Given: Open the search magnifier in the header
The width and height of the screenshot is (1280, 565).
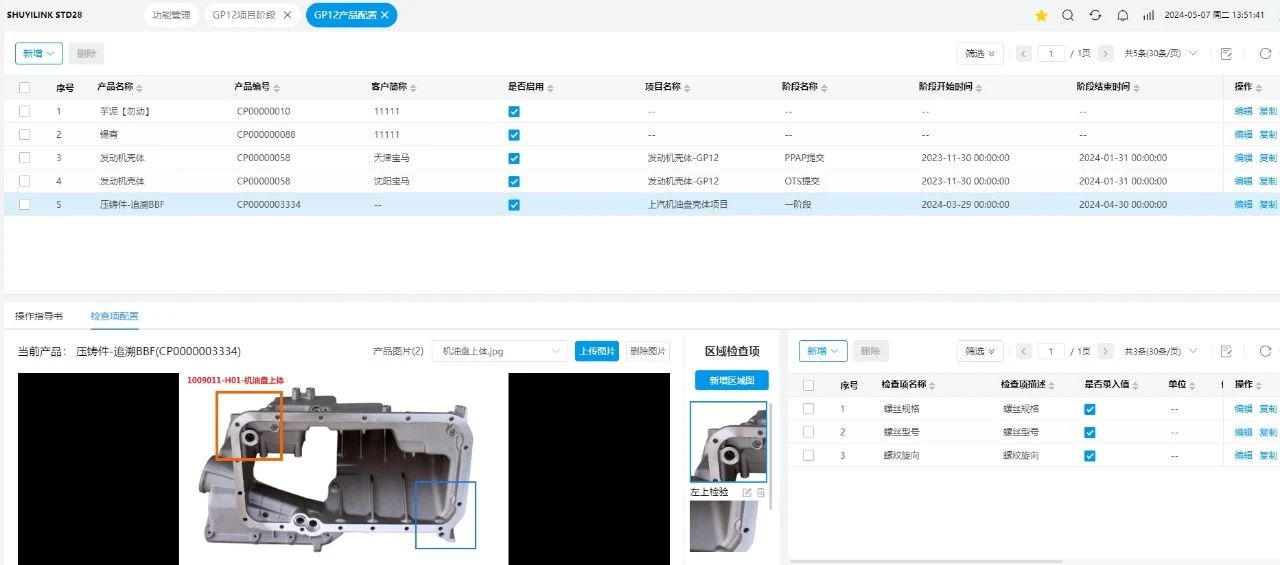Looking at the screenshot, I should [x=1068, y=15].
